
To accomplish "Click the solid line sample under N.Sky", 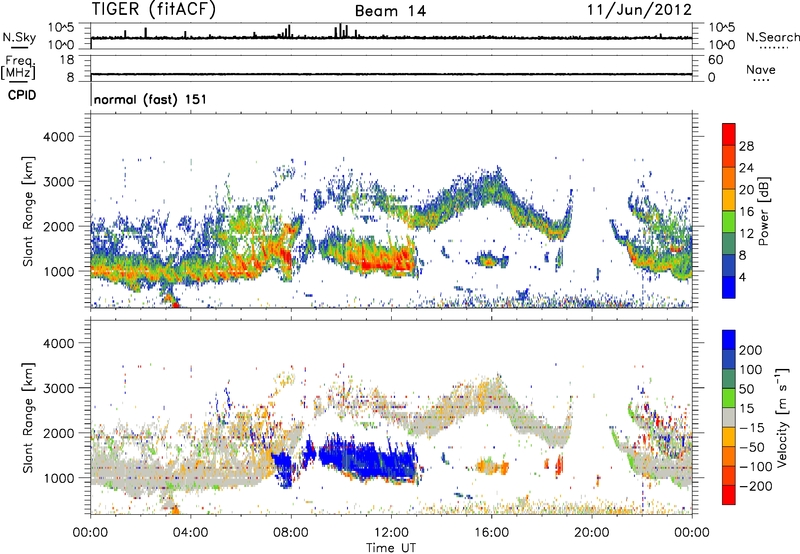I will click(x=19, y=47).
